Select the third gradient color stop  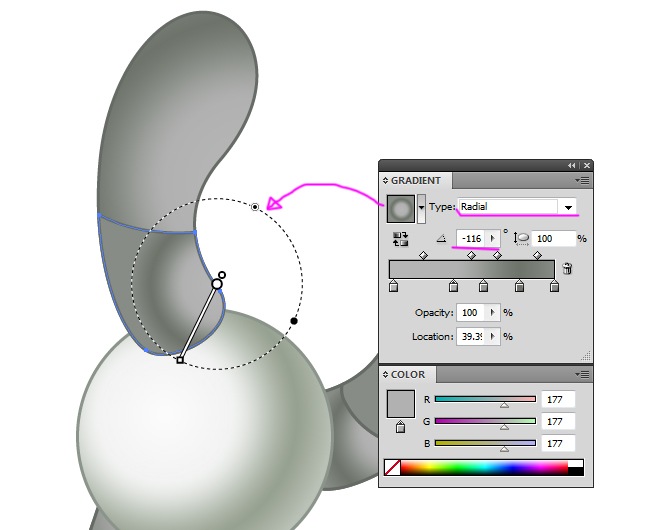click(x=483, y=286)
